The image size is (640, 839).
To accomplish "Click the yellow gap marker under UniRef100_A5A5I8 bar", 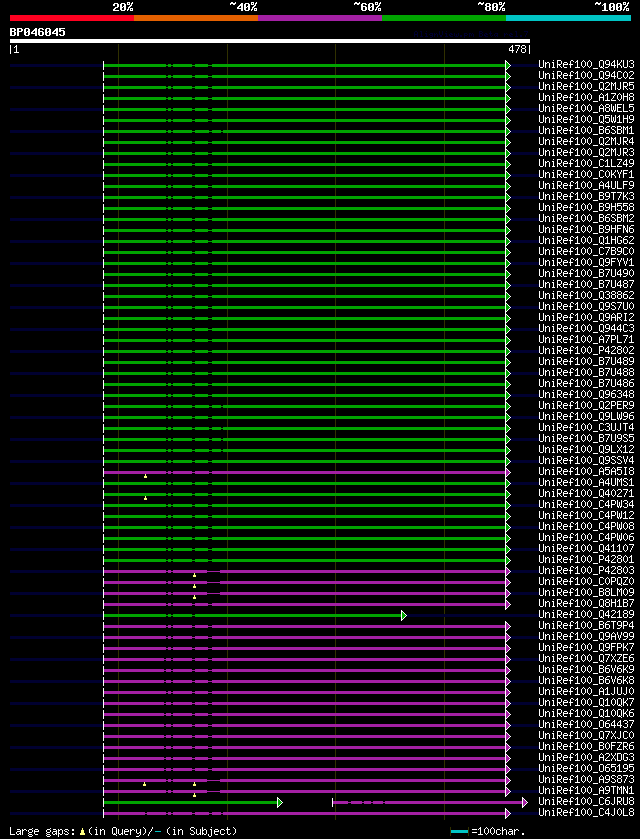I will click(146, 476).
